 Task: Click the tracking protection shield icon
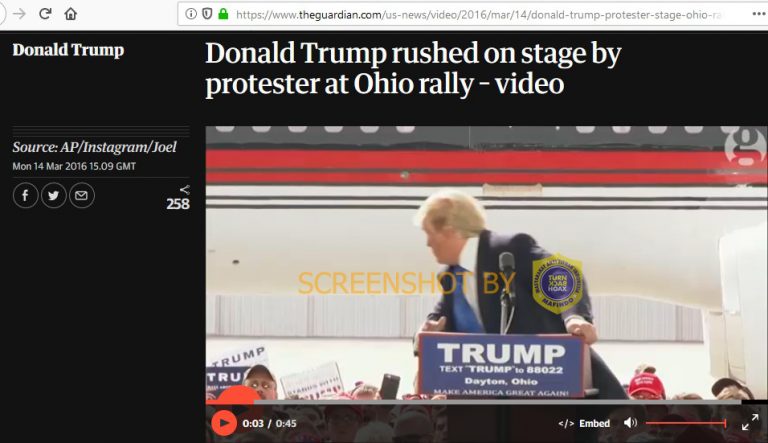(207, 14)
